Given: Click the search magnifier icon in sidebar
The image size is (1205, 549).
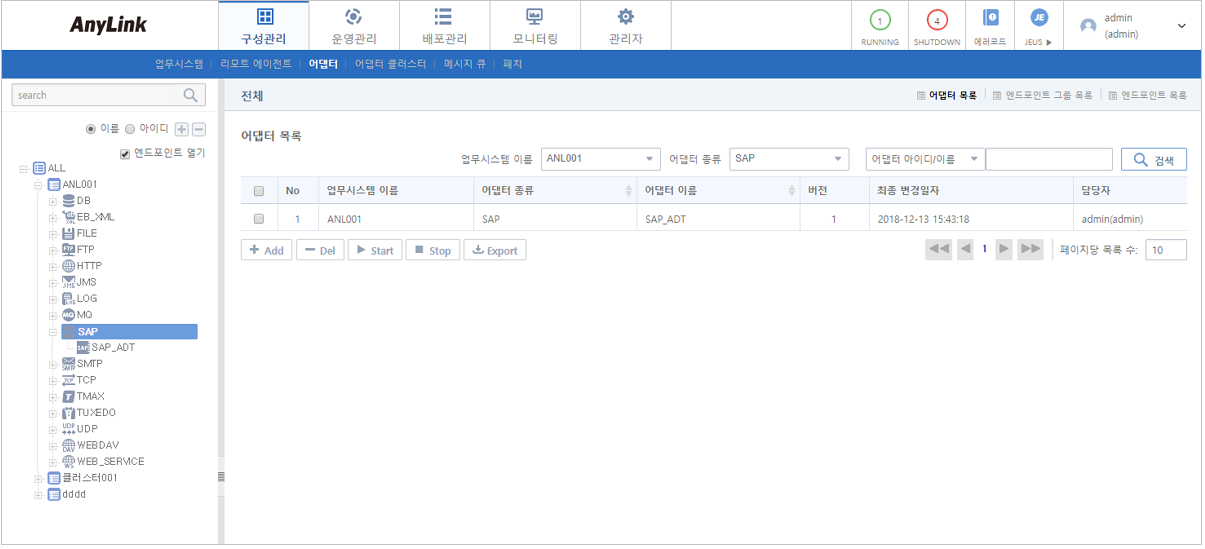Looking at the screenshot, I should (189, 95).
